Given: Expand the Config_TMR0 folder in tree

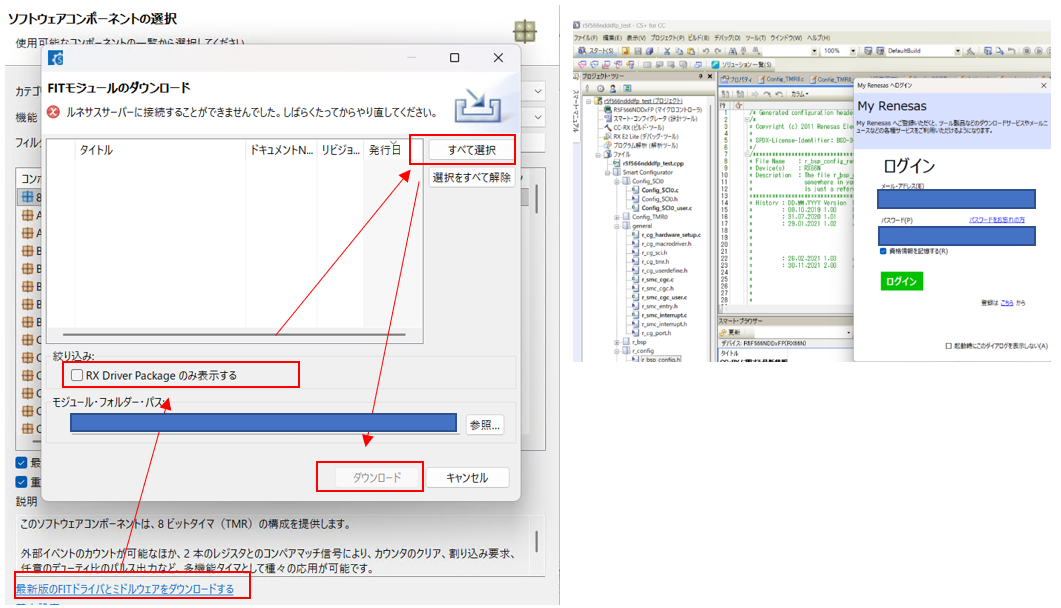Looking at the screenshot, I should pos(617,217).
